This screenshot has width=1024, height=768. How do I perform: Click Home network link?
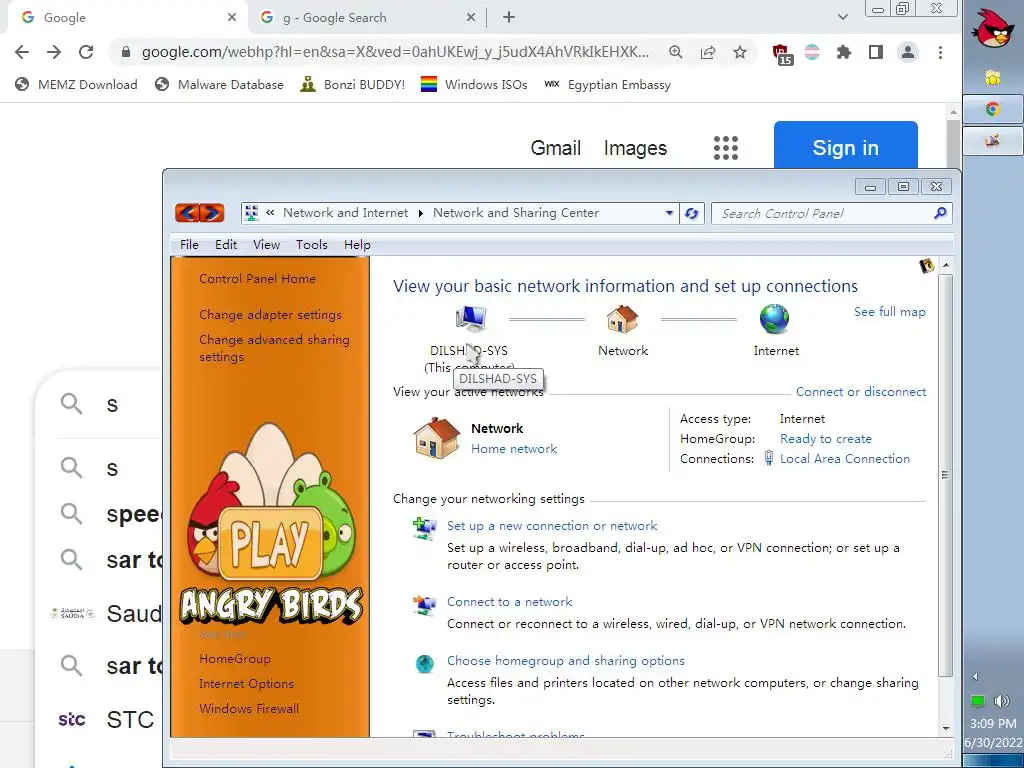point(514,449)
